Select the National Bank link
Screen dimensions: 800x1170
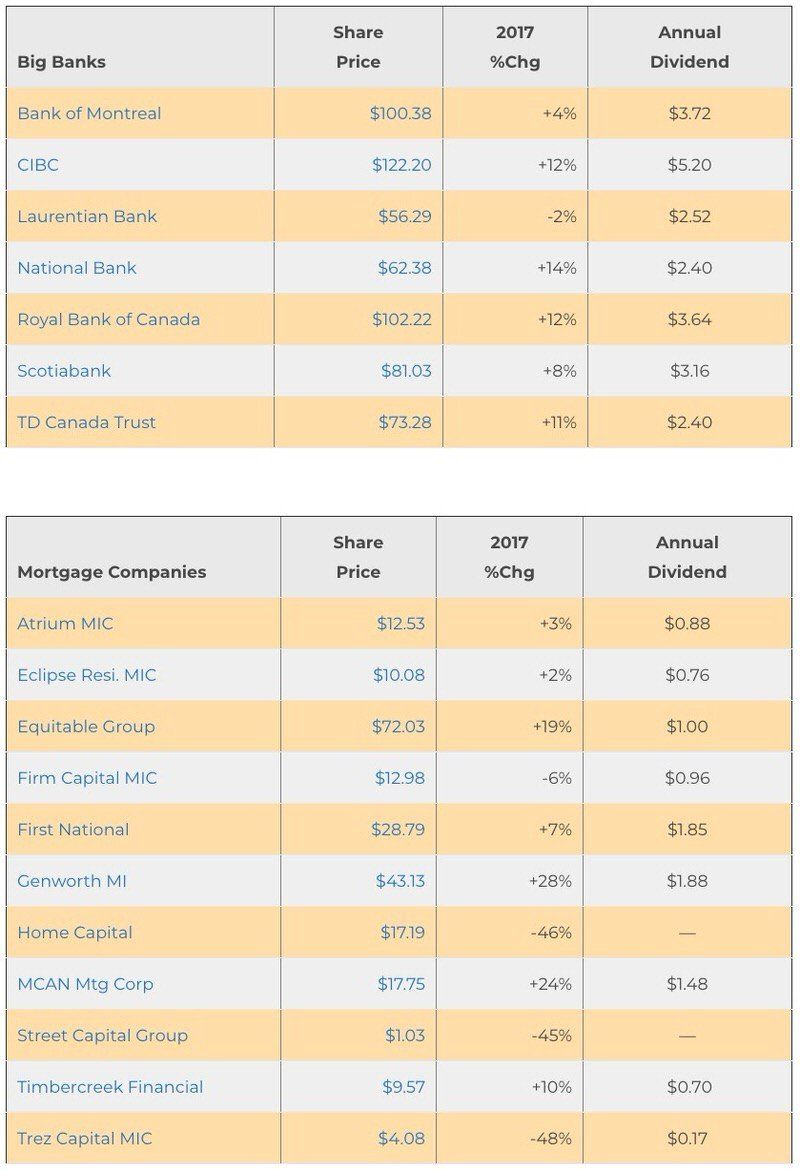(77, 268)
